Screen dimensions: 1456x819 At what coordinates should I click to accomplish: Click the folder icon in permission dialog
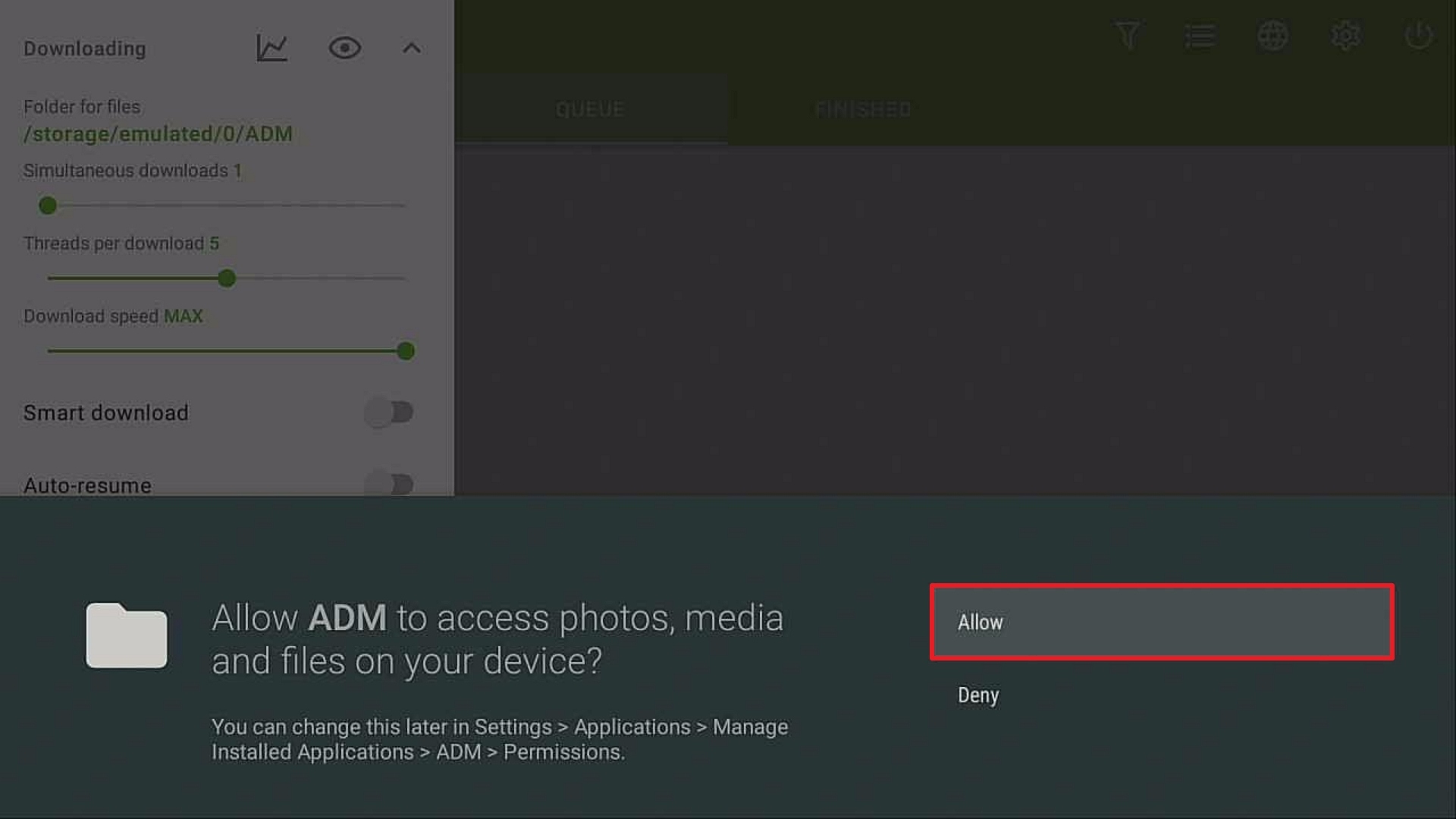(127, 635)
